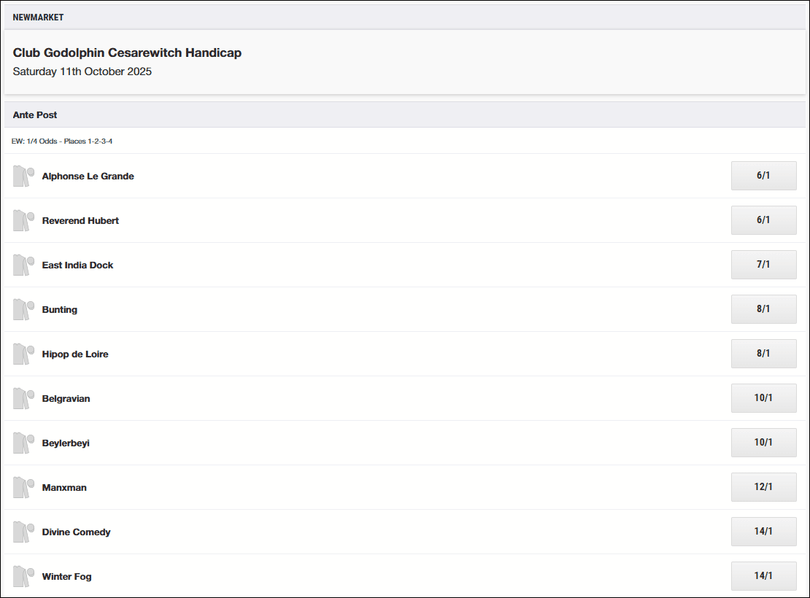Select the 7/1 odds for East India Dock

pos(764,265)
